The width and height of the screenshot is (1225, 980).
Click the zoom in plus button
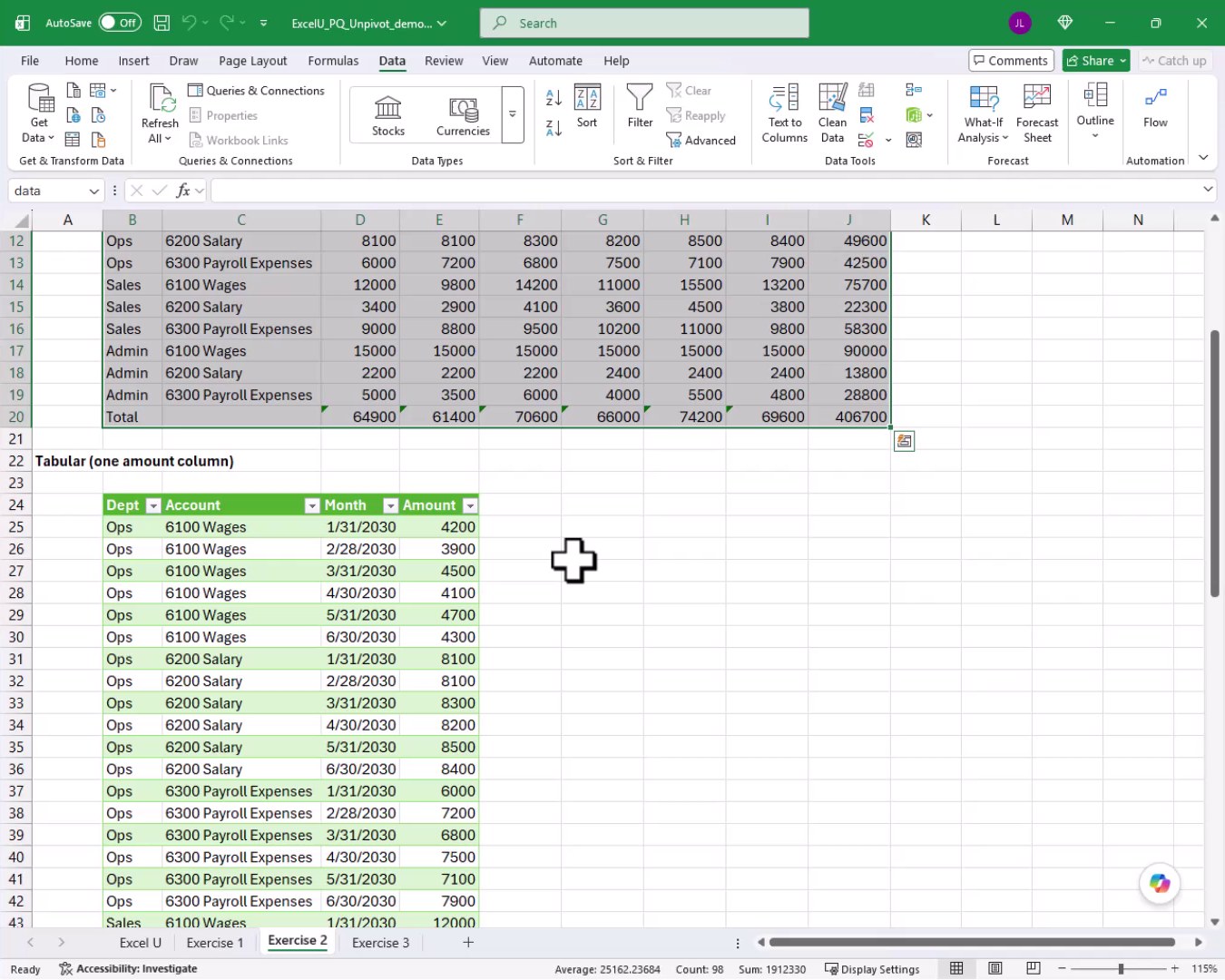(x=1175, y=969)
